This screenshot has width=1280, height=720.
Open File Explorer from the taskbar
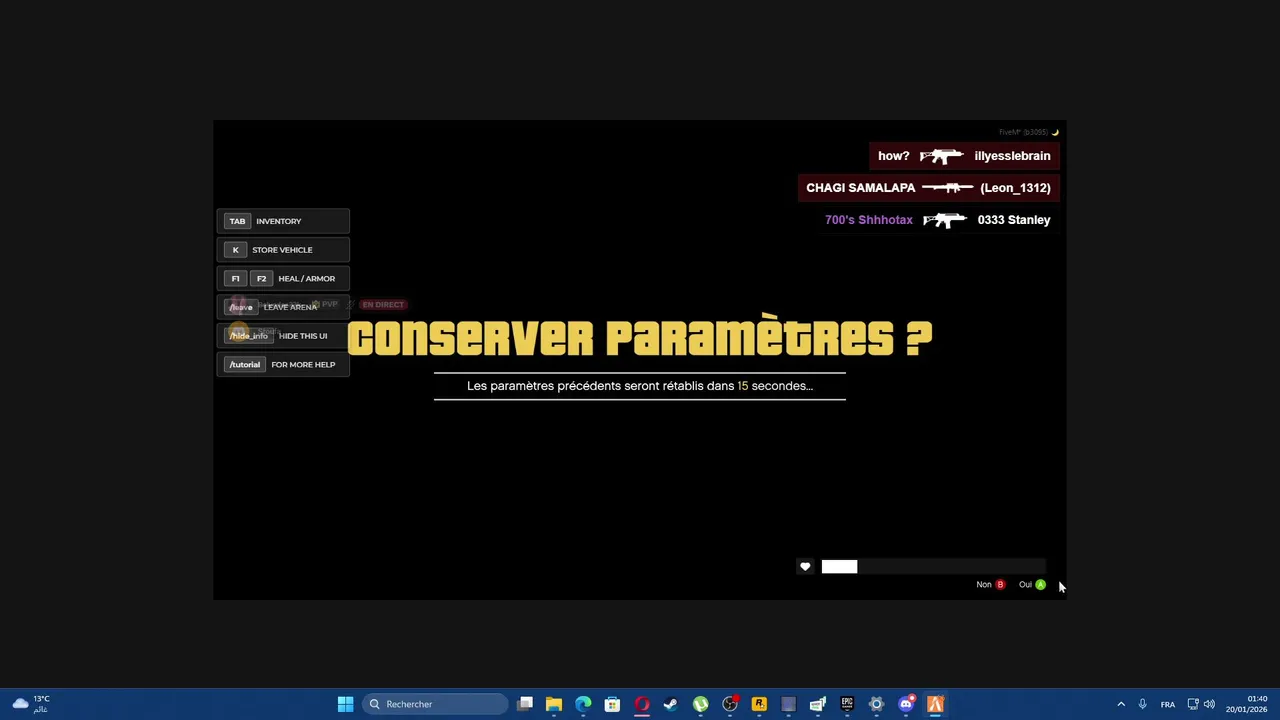(554, 704)
